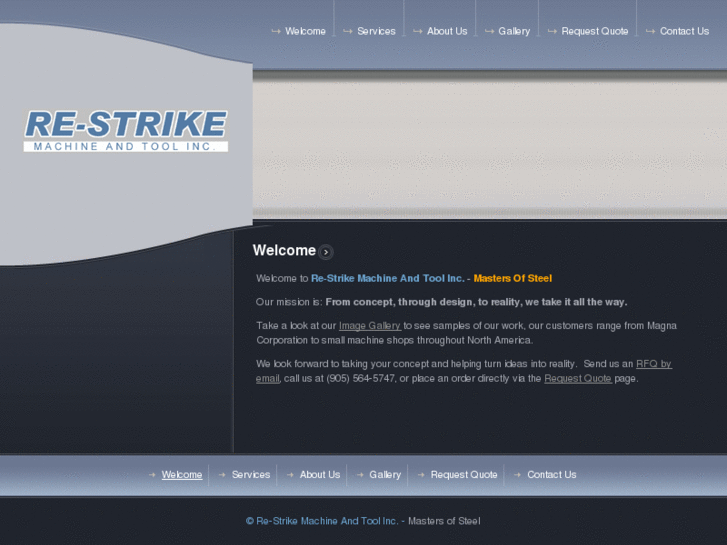
Task: Open Gallery in the top navigation
Action: point(514,31)
